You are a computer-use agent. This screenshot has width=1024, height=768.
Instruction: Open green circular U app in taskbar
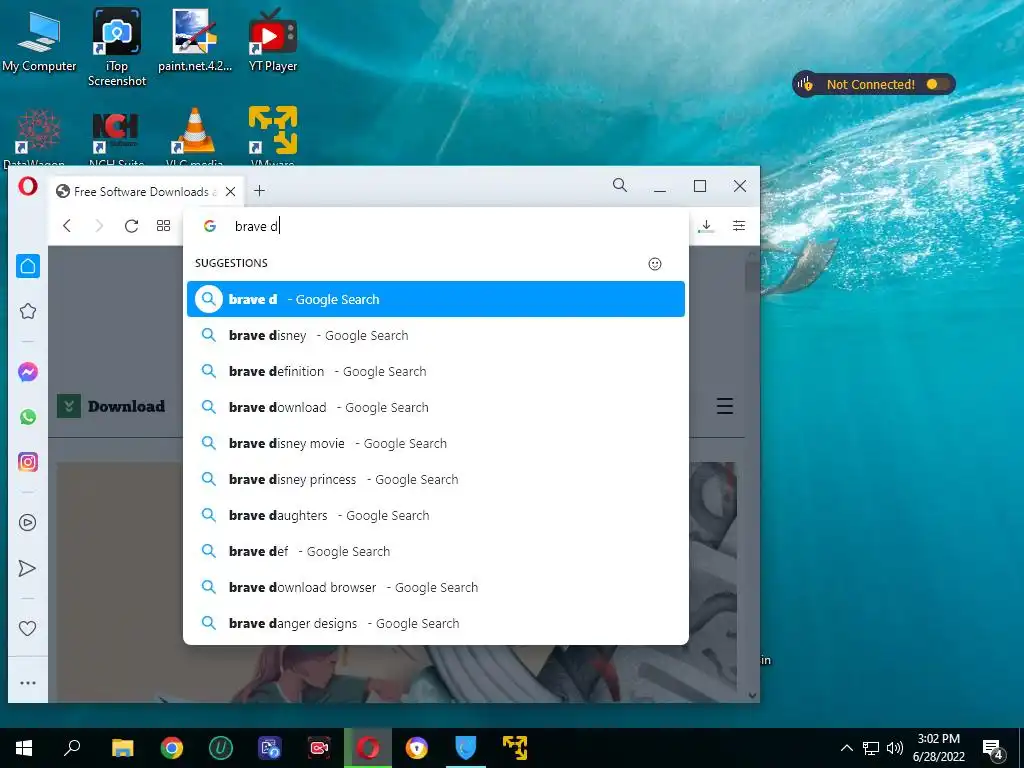(221, 748)
